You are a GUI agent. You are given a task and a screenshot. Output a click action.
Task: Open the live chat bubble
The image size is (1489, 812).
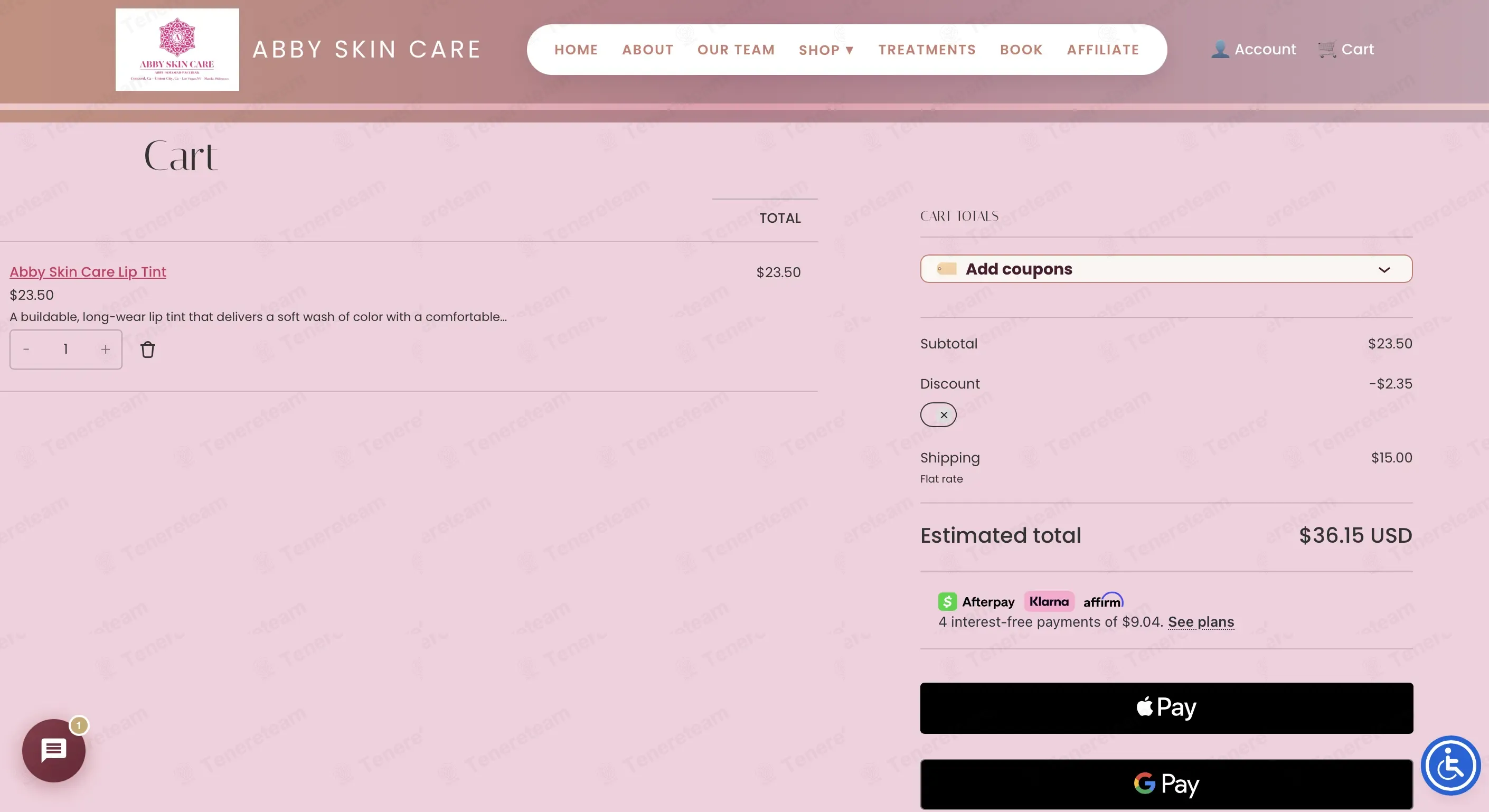click(54, 750)
